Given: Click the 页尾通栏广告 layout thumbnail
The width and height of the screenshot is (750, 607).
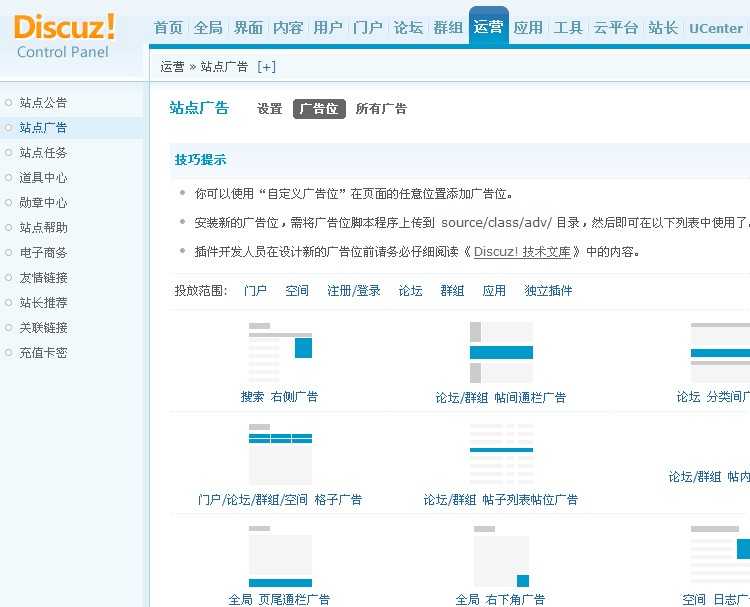Looking at the screenshot, I should 280,556.
